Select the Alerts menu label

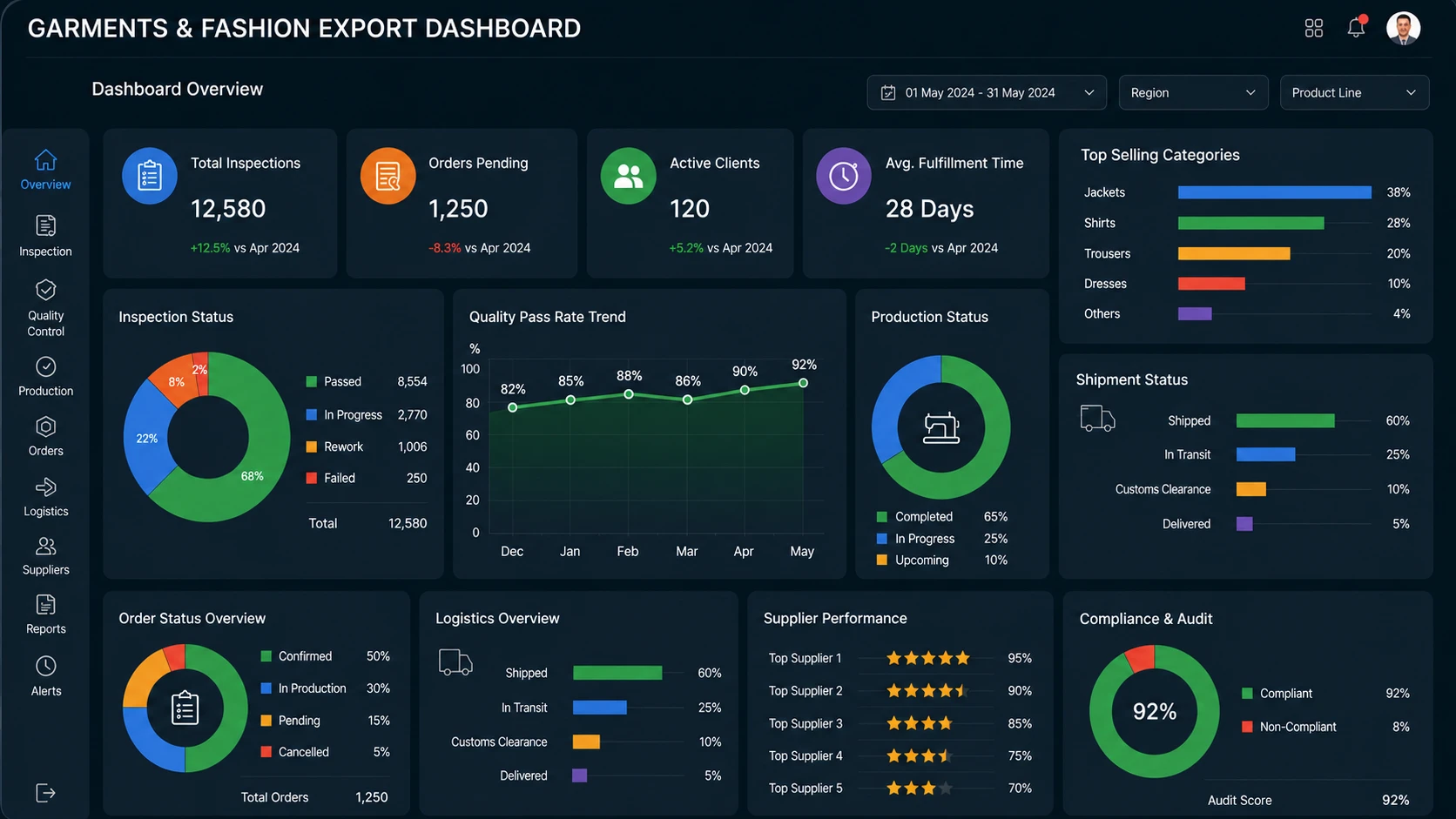click(45, 691)
